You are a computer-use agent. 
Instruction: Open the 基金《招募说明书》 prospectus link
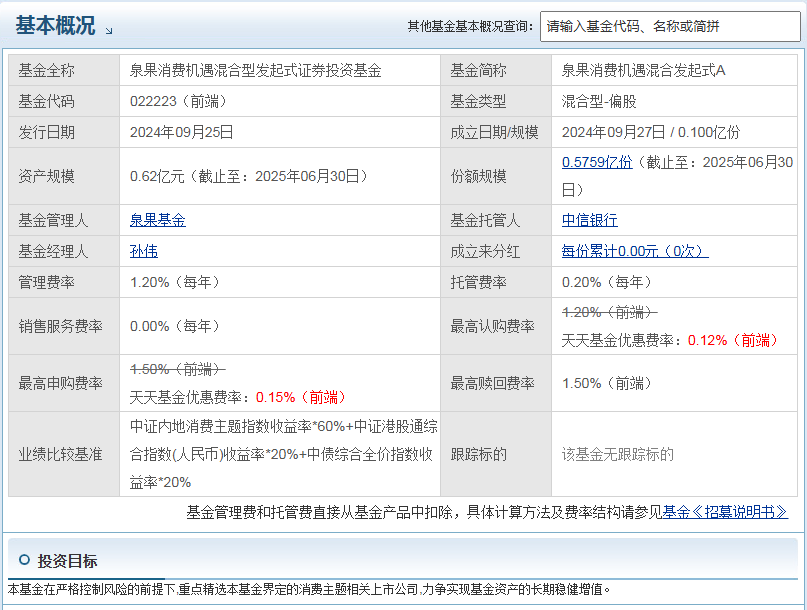coord(725,512)
